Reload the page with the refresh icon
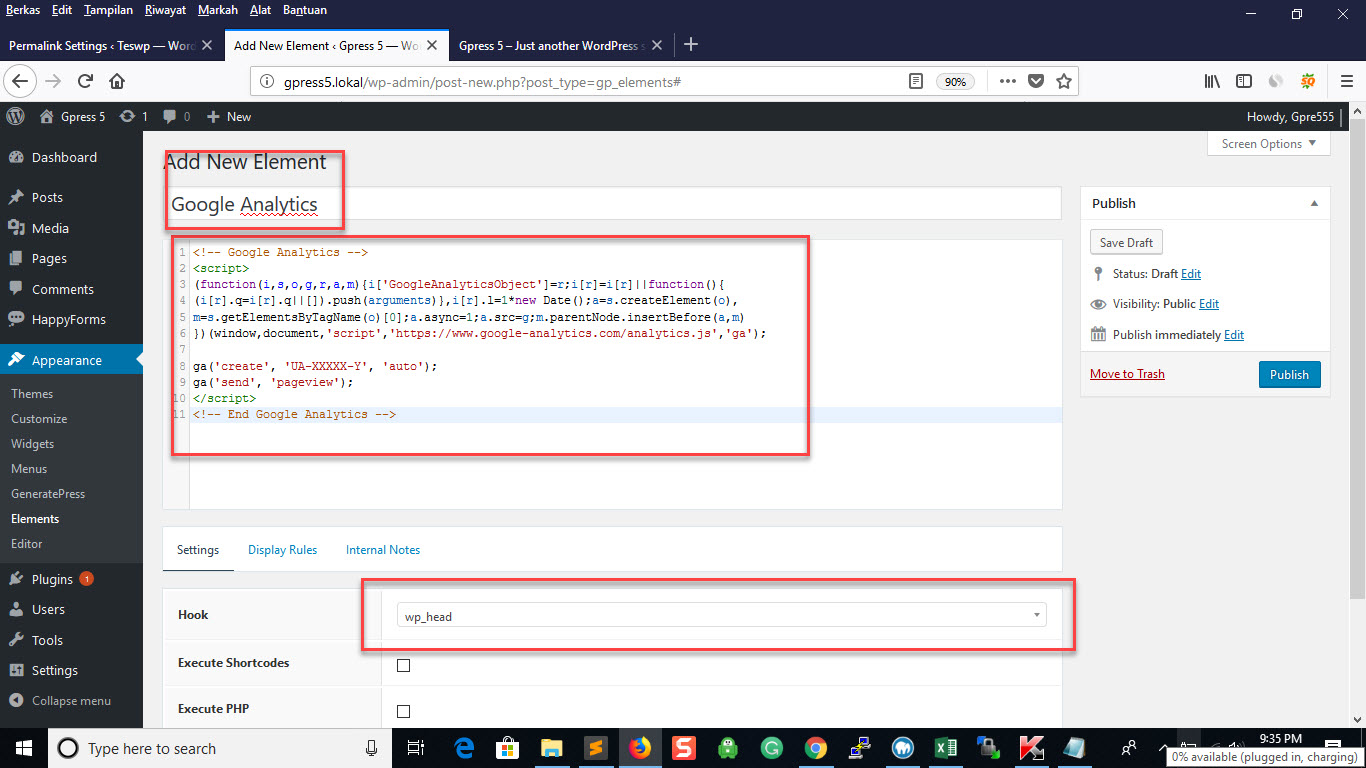Image resolution: width=1366 pixels, height=768 pixels. click(x=85, y=82)
